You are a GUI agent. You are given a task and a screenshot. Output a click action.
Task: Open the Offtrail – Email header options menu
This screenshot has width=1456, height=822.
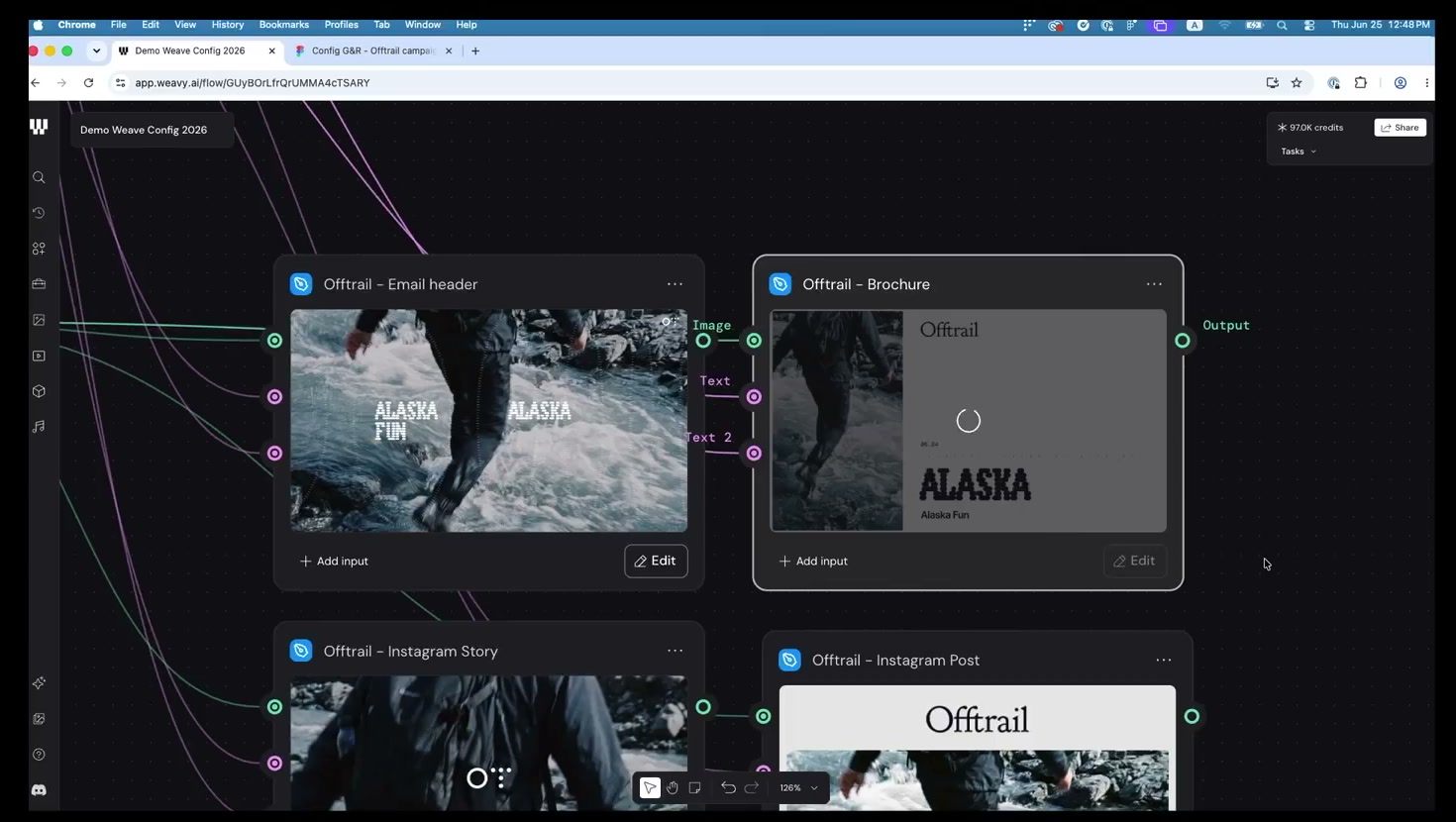675,284
